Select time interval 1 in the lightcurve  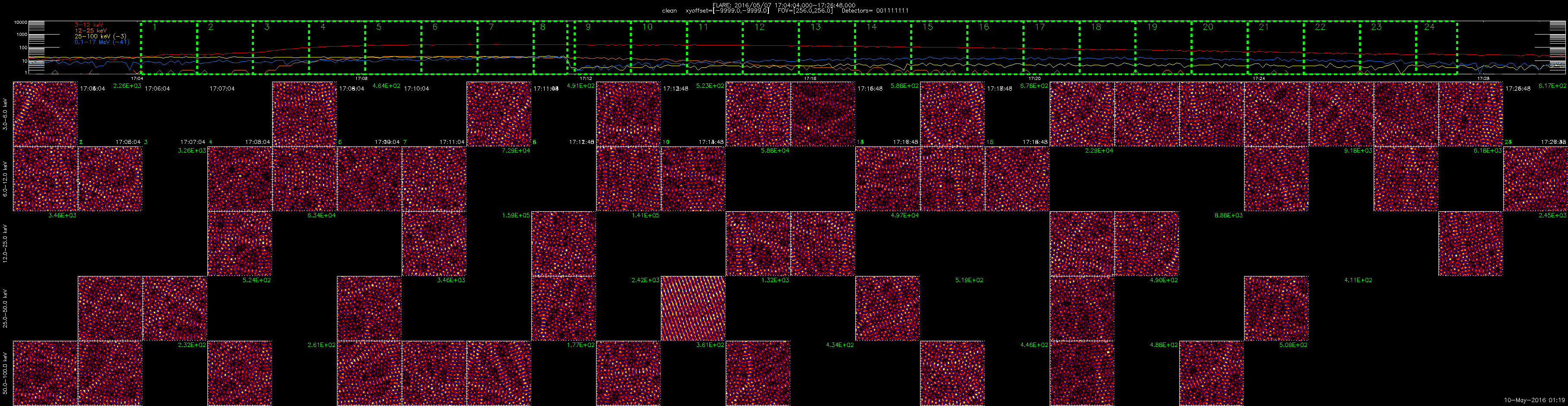(x=168, y=48)
